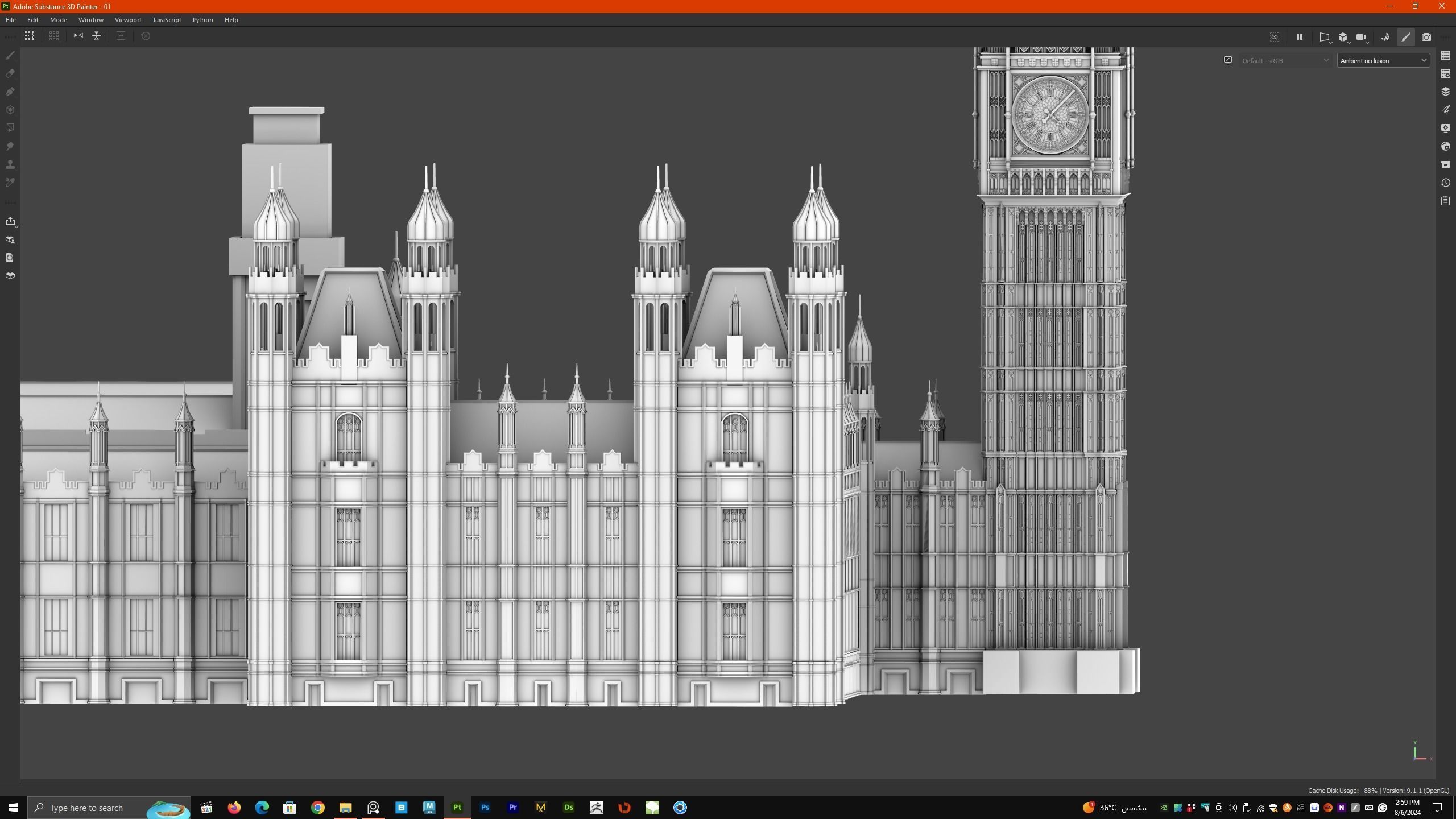Open File Explorer from the taskbar
The height and width of the screenshot is (819, 1456).
coord(346,808)
